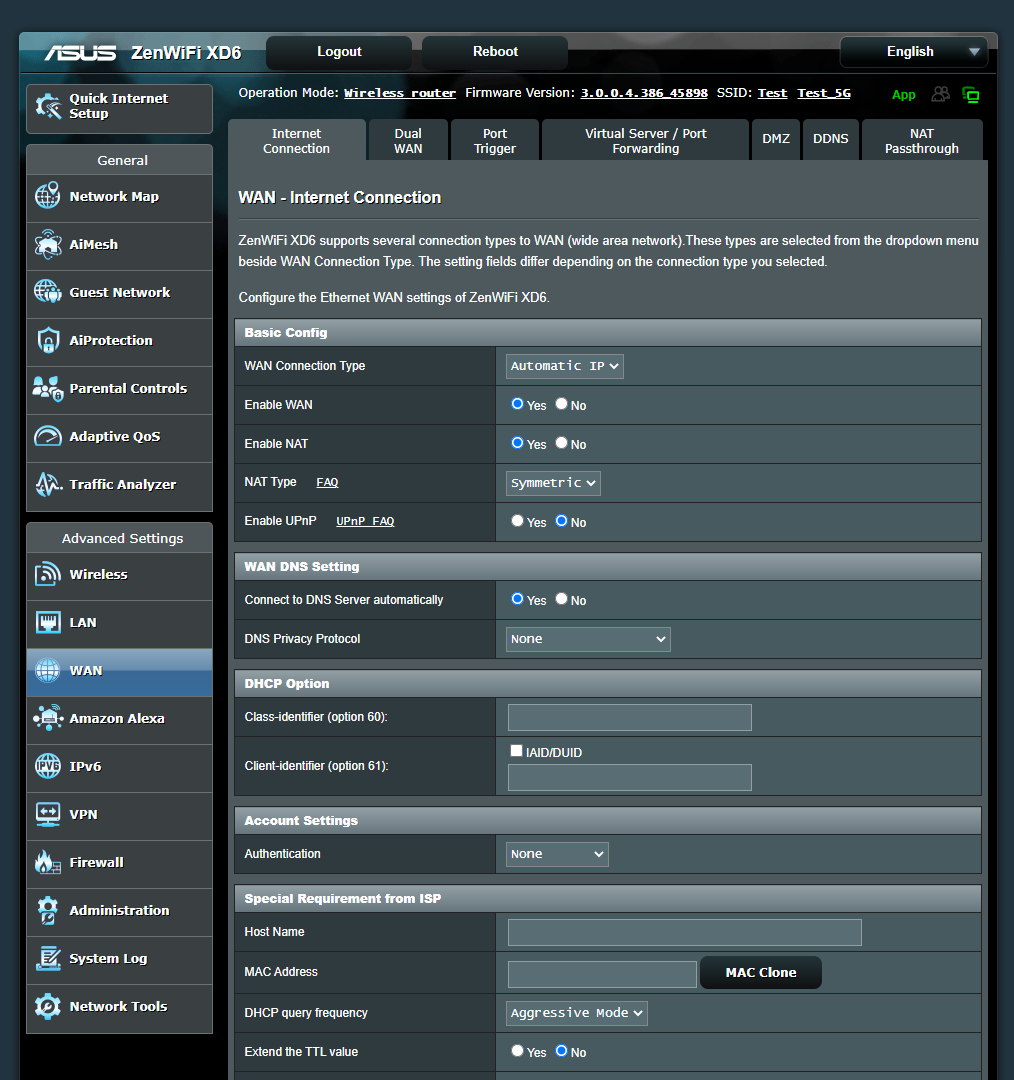Open Quick Internet Setup wizard icon
1014x1080 pixels.
[48, 106]
